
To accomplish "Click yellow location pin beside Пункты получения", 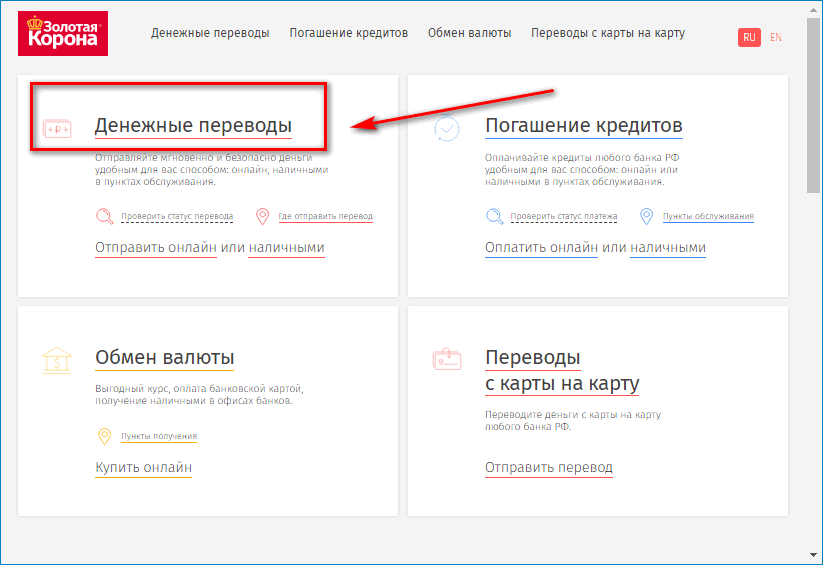I will pos(104,436).
